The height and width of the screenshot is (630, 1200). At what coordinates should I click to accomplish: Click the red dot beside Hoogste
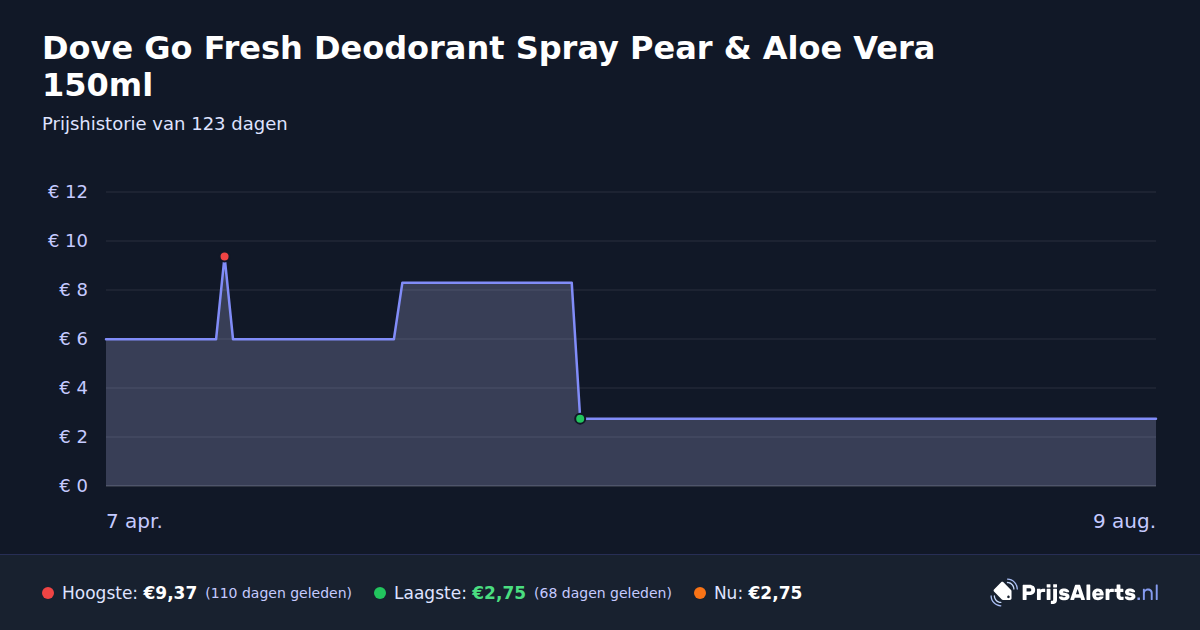coord(48,593)
